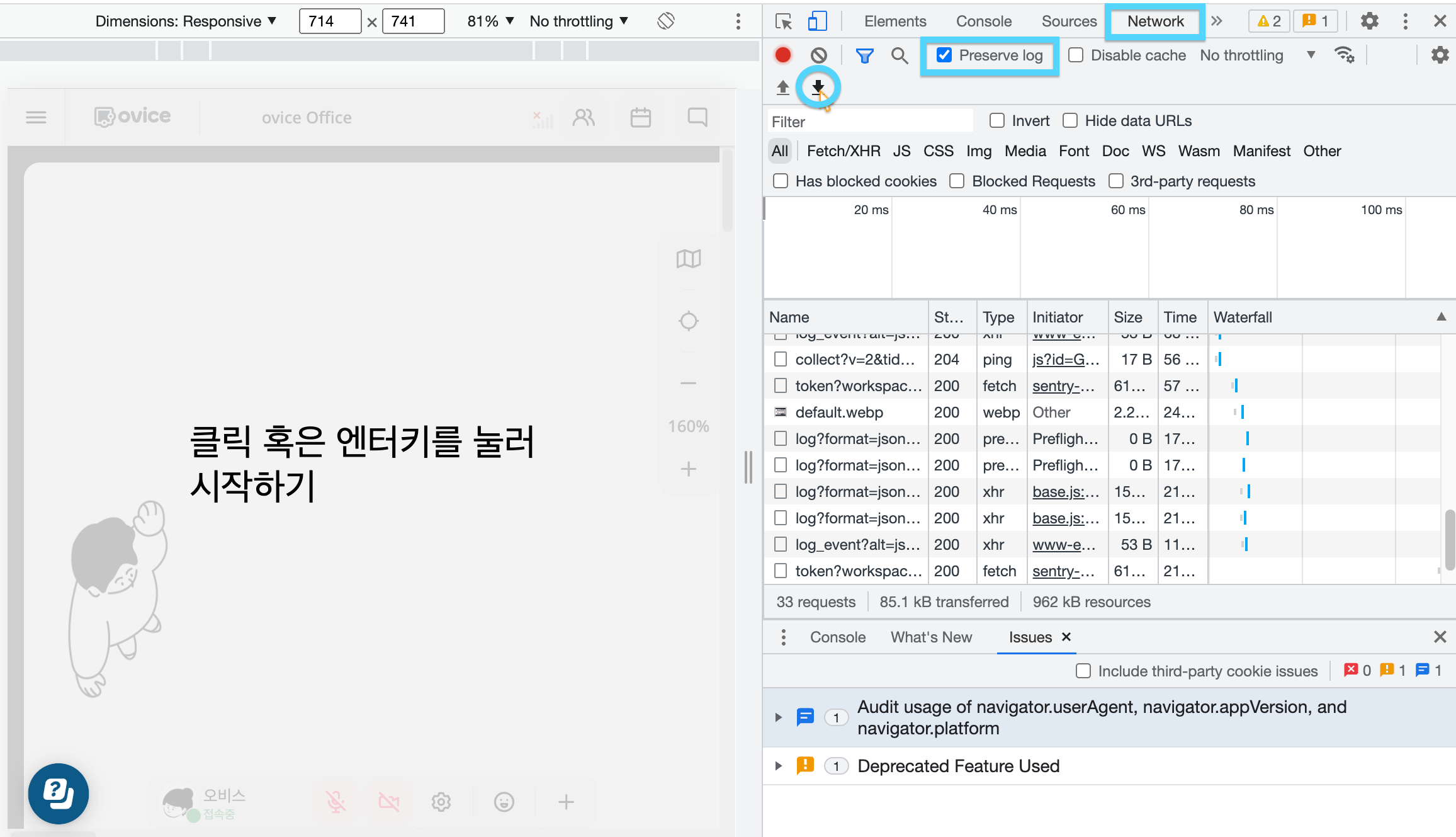This screenshot has width=1456, height=837.
Task: Tick the collect?v=2&tid row checkbox
Action: [781, 360]
